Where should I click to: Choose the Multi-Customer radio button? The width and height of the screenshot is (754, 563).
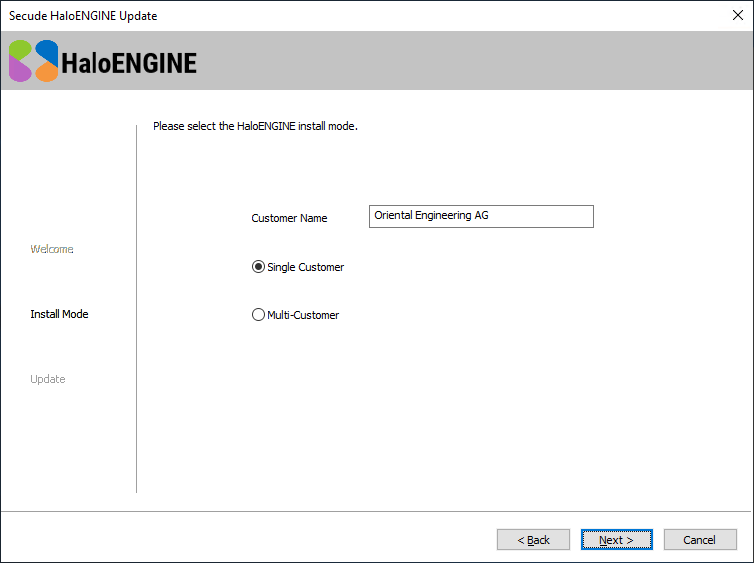258,315
